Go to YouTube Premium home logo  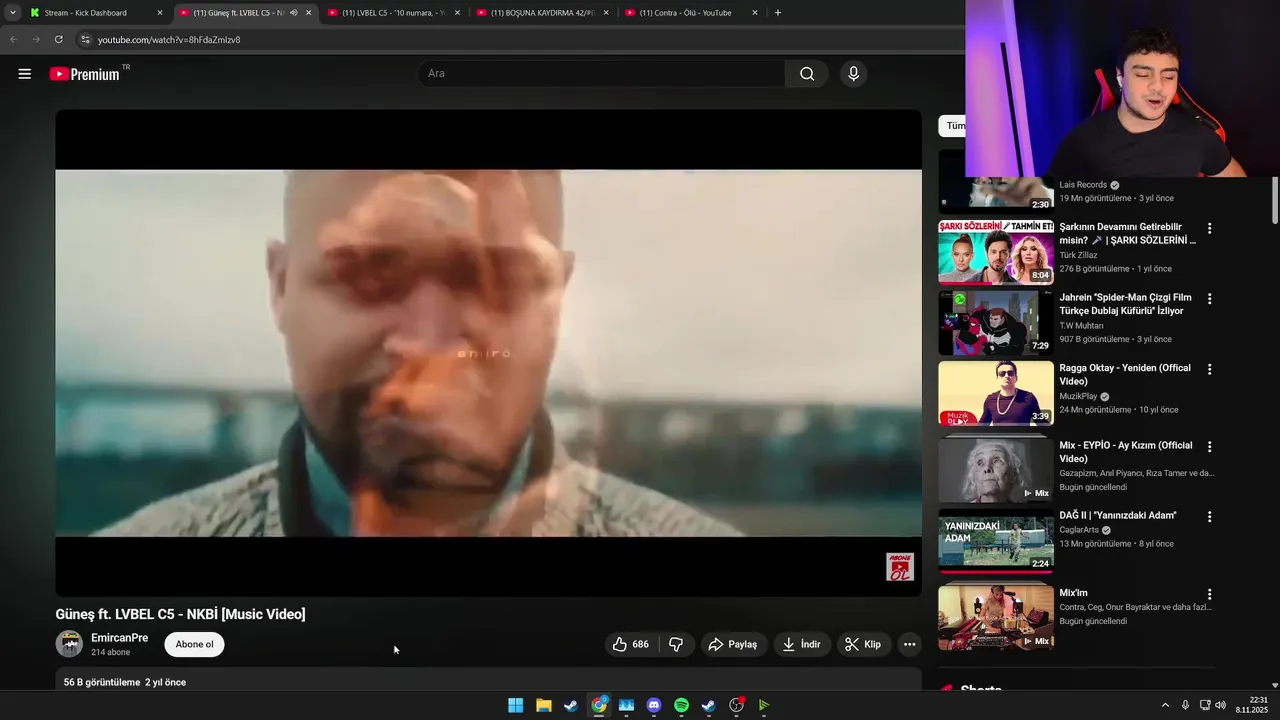pos(85,73)
